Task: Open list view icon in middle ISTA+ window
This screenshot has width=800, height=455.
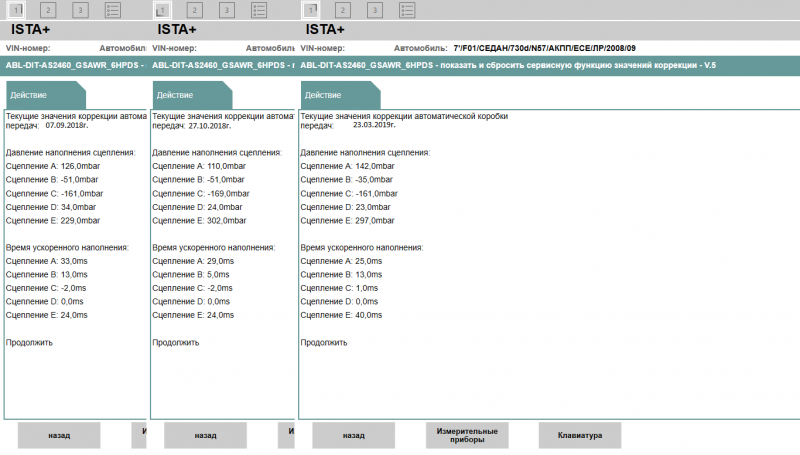Action: pos(259,10)
